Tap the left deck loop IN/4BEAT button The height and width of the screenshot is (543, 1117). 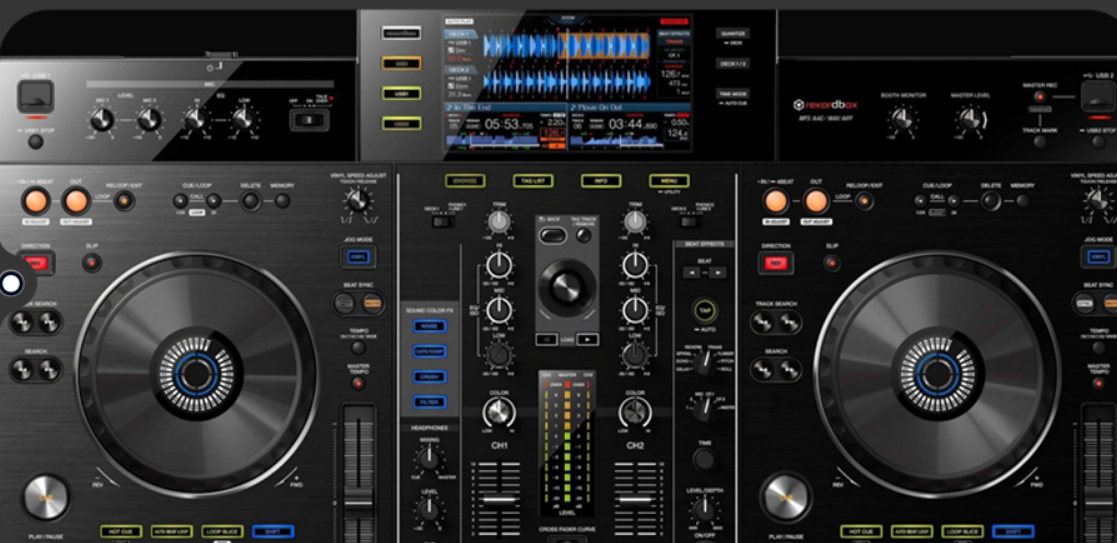pos(34,202)
